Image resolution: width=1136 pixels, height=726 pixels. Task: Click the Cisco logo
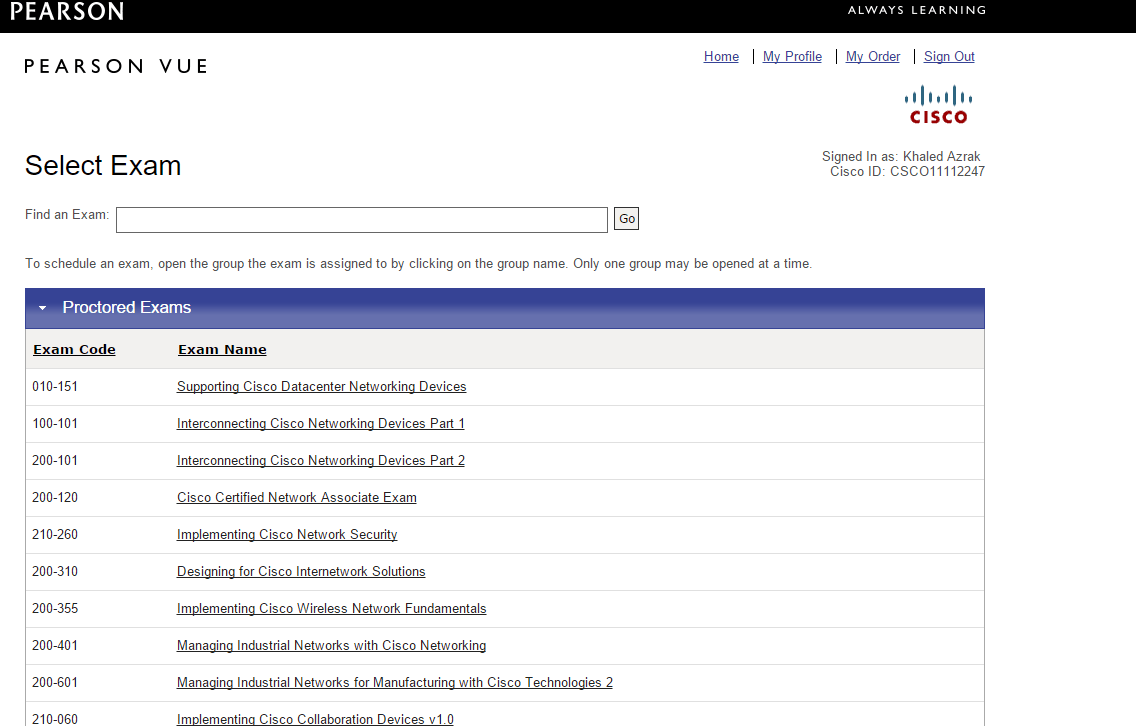[x=938, y=105]
